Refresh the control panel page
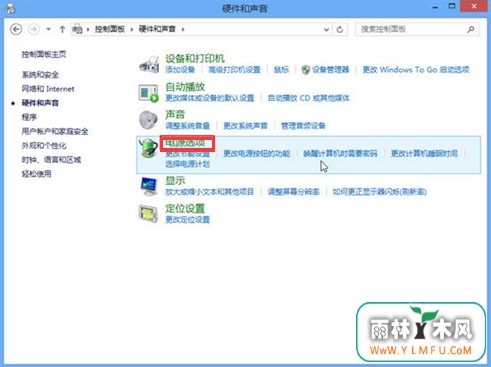 click(x=340, y=30)
